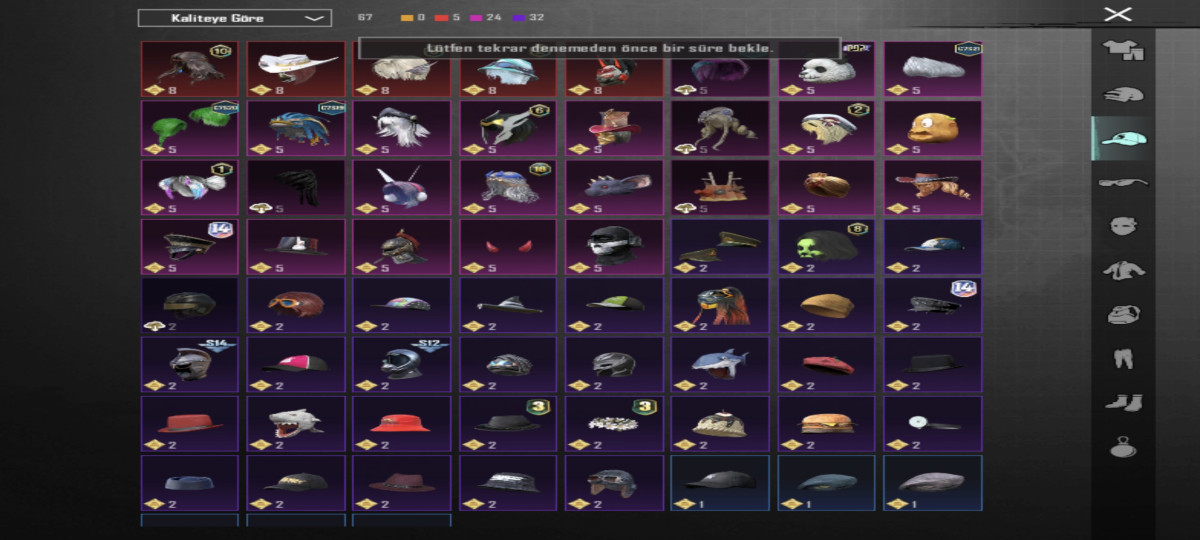Open the backpack category icon
Viewport: 1200px width, 540px height.
(1122, 314)
